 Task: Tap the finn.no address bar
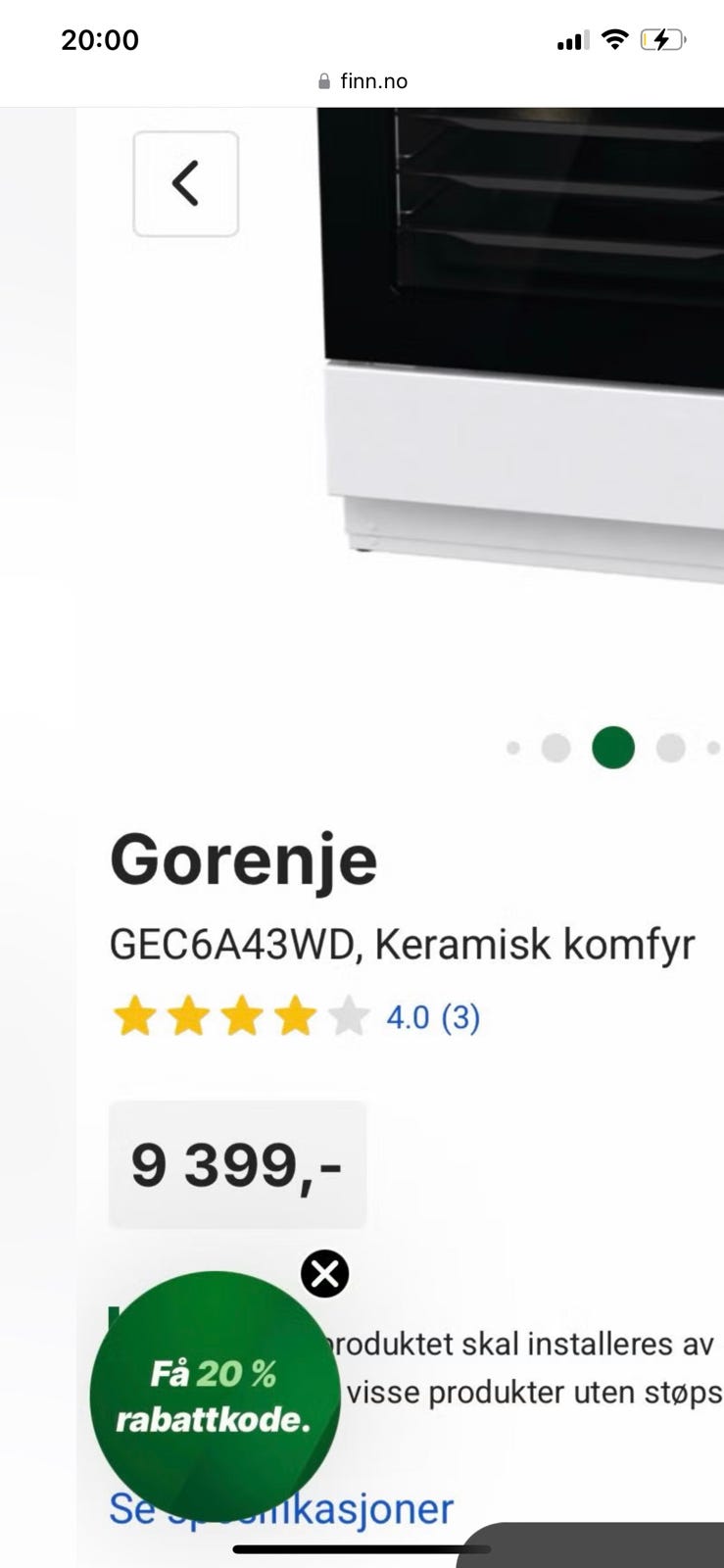[x=362, y=81]
